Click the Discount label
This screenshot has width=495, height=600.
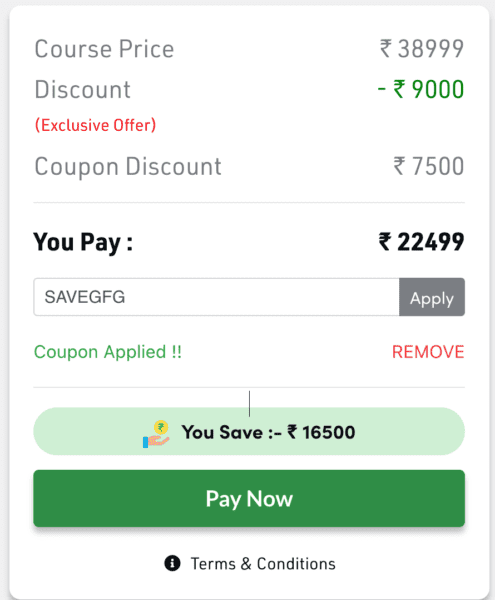coord(82,89)
